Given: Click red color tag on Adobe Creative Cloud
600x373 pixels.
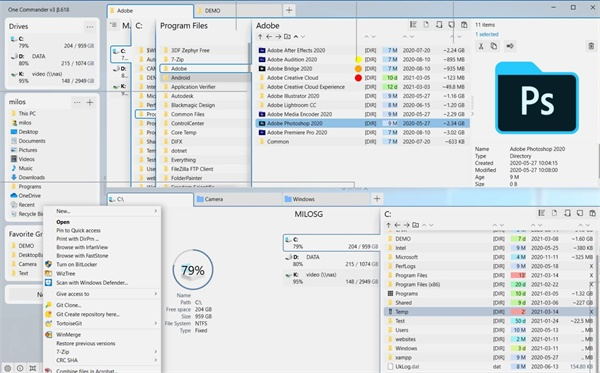Looking at the screenshot, I should click(x=358, y=78).
